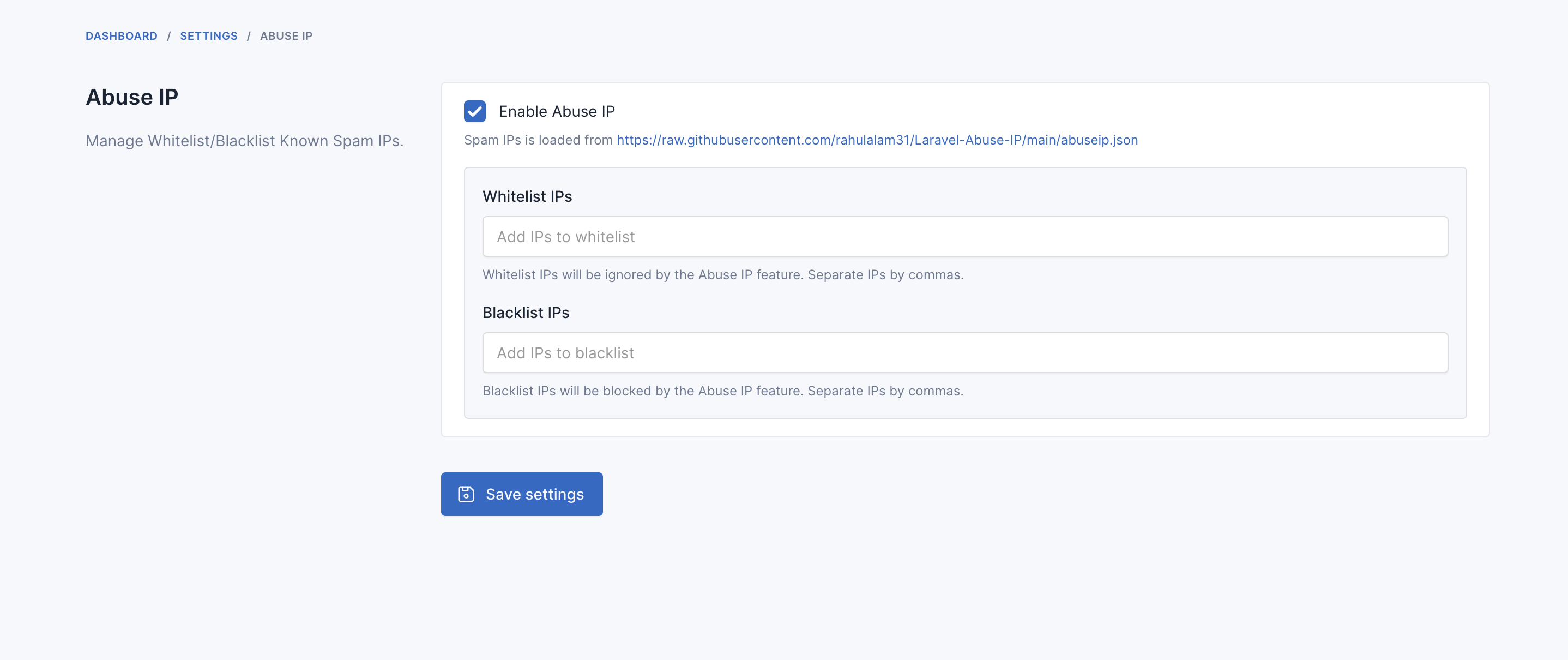
Task: Uncheck the Enable Abuse IP checkbox
Action: point(474,111)
